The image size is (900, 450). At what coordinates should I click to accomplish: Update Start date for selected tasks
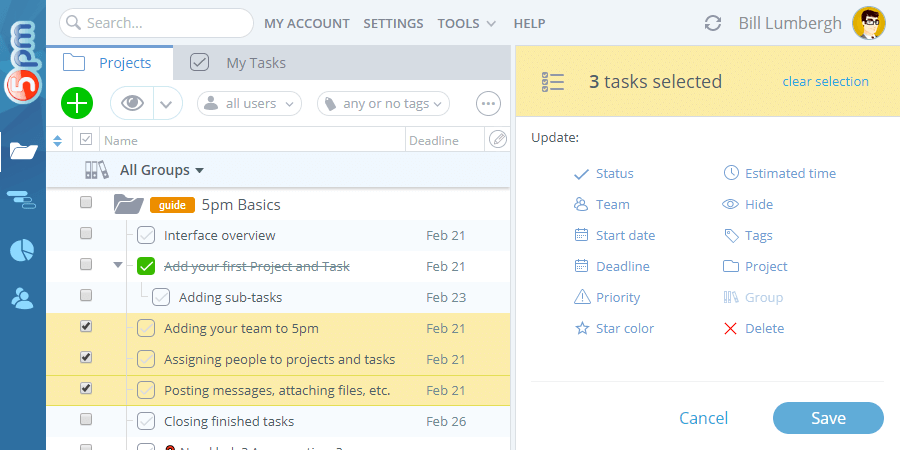pyautogui.click(x=614, y=235)
